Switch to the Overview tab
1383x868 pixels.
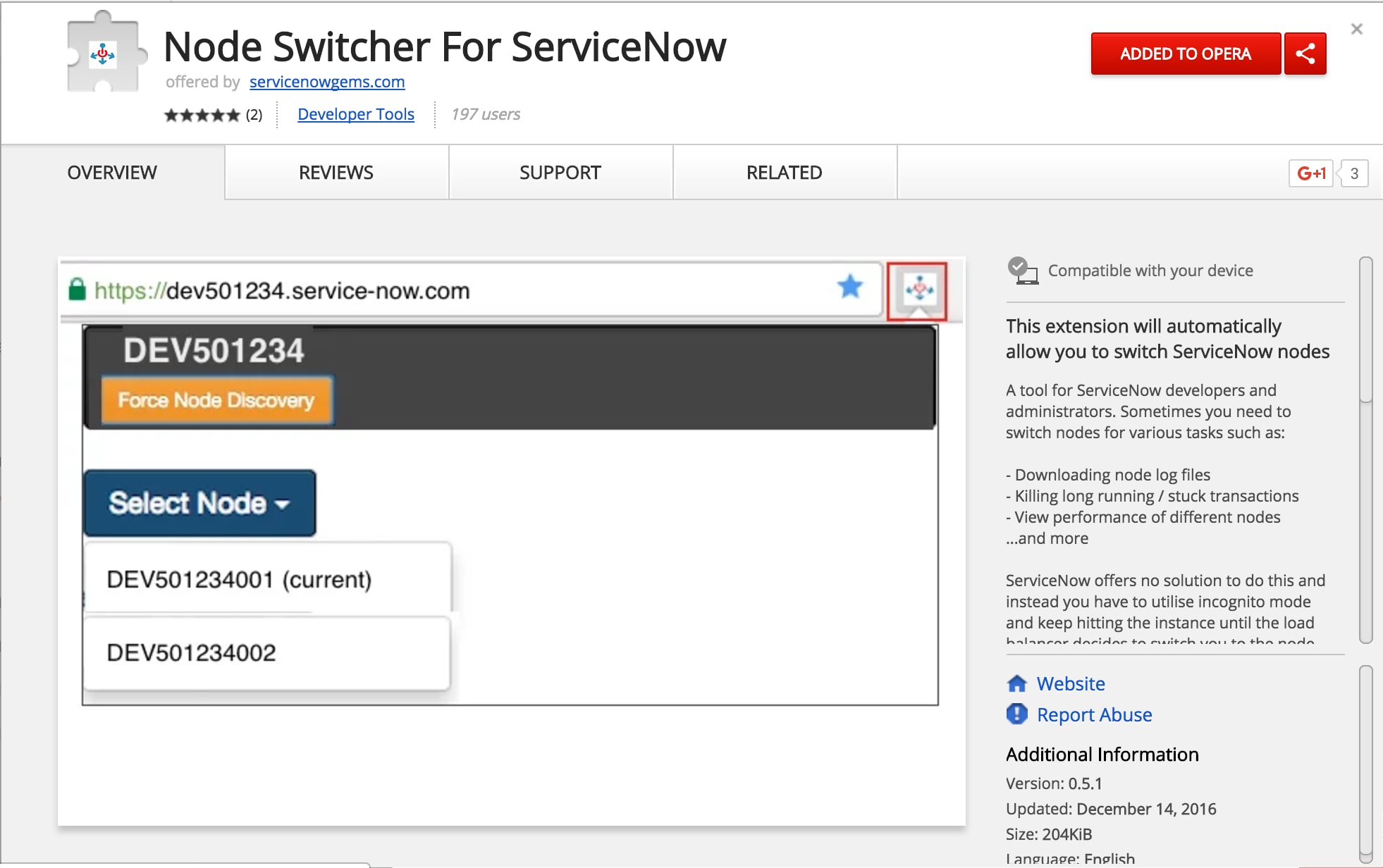tap(112, 173)
